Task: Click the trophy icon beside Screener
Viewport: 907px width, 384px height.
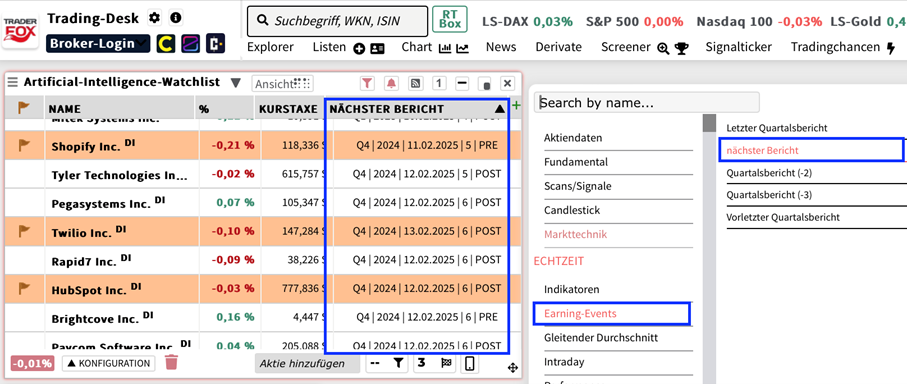Action: [681, 49]
